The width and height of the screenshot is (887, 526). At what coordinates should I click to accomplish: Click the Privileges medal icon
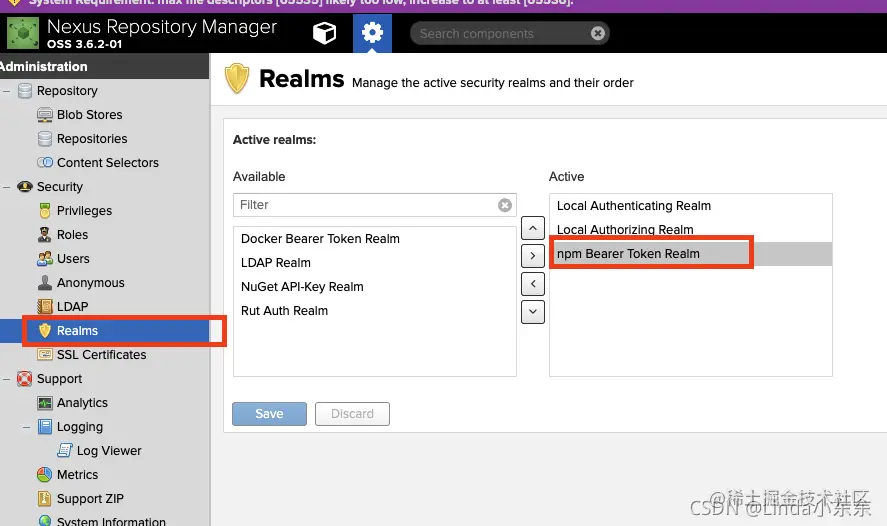pyautogui.click(x=45, y=211)
